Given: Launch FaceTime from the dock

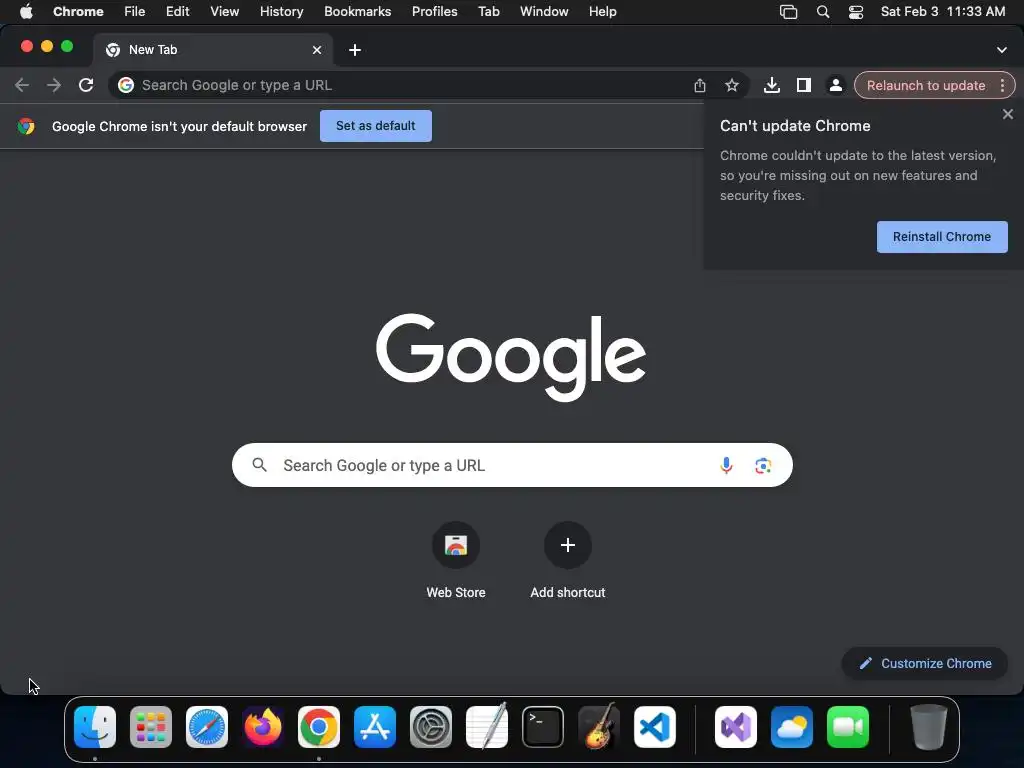Looking at the screenshot, I should tap(848, 727).
